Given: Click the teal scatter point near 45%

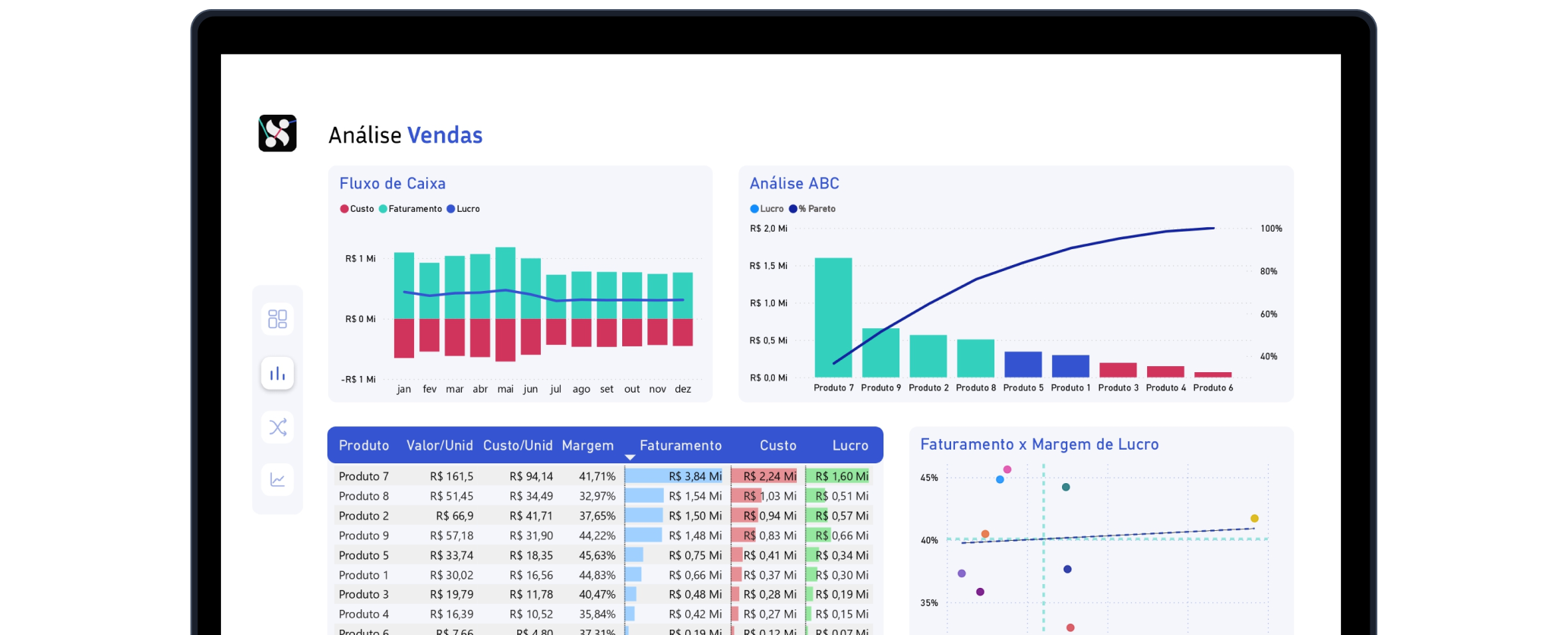Looking at the screenshot, I should pos(1066,487).
